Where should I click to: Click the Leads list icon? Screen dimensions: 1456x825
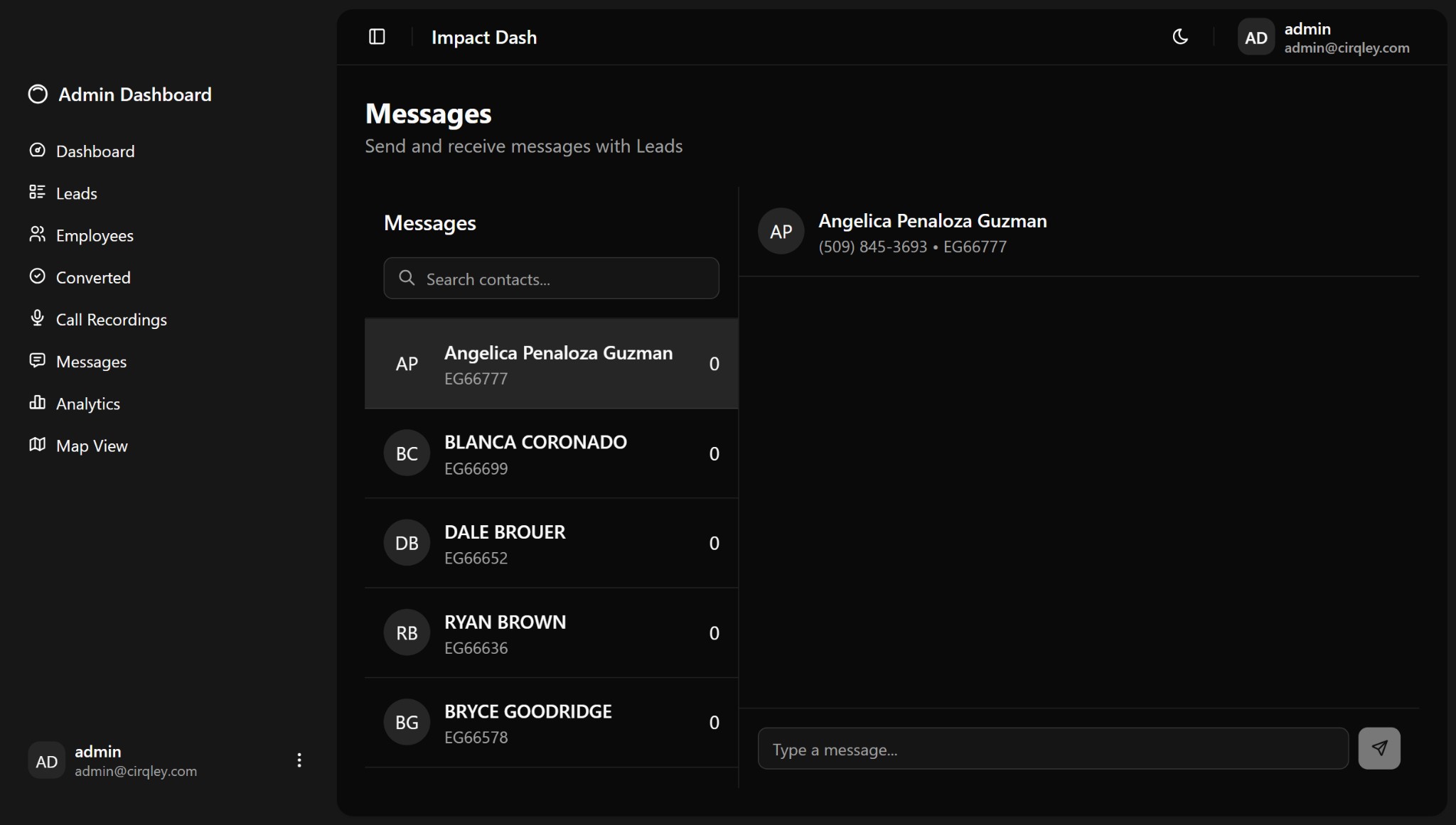tap(37, 193)
